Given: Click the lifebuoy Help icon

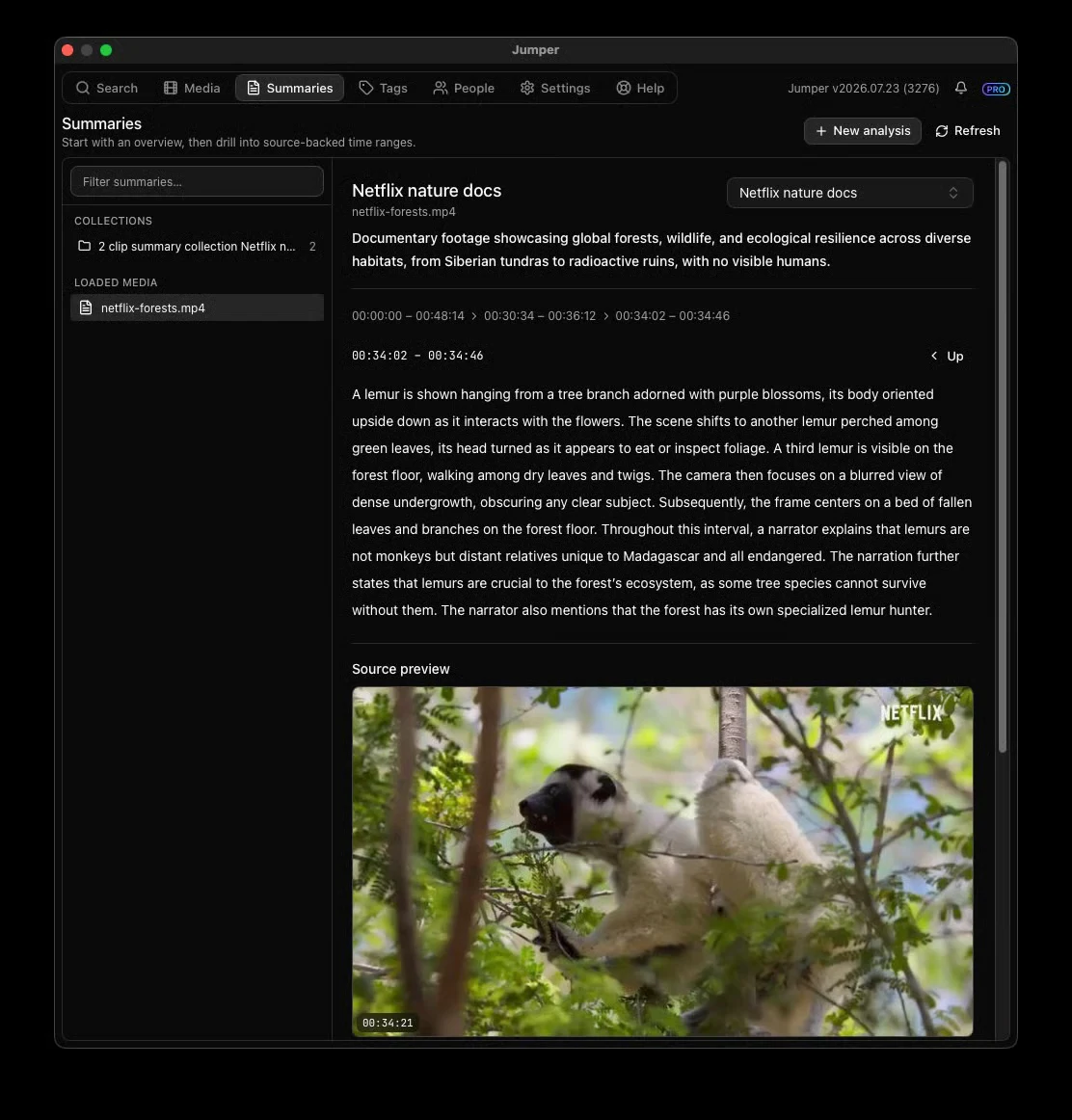Looking at the screenshot, I should (624, 88).
